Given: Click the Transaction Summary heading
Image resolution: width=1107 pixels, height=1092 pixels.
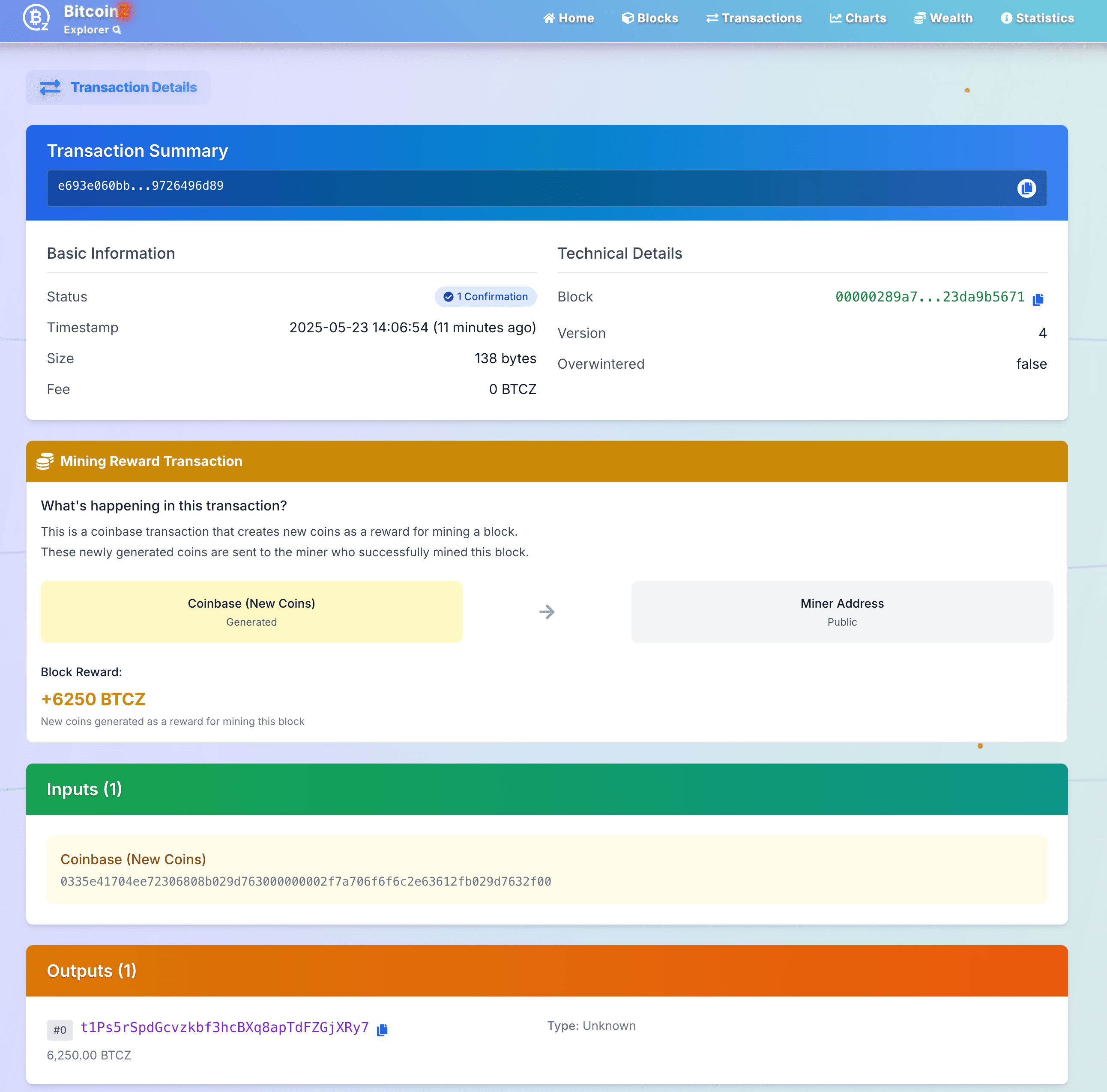Looking at the screenshot, I should pyautogui.click(x=138, y=151).
